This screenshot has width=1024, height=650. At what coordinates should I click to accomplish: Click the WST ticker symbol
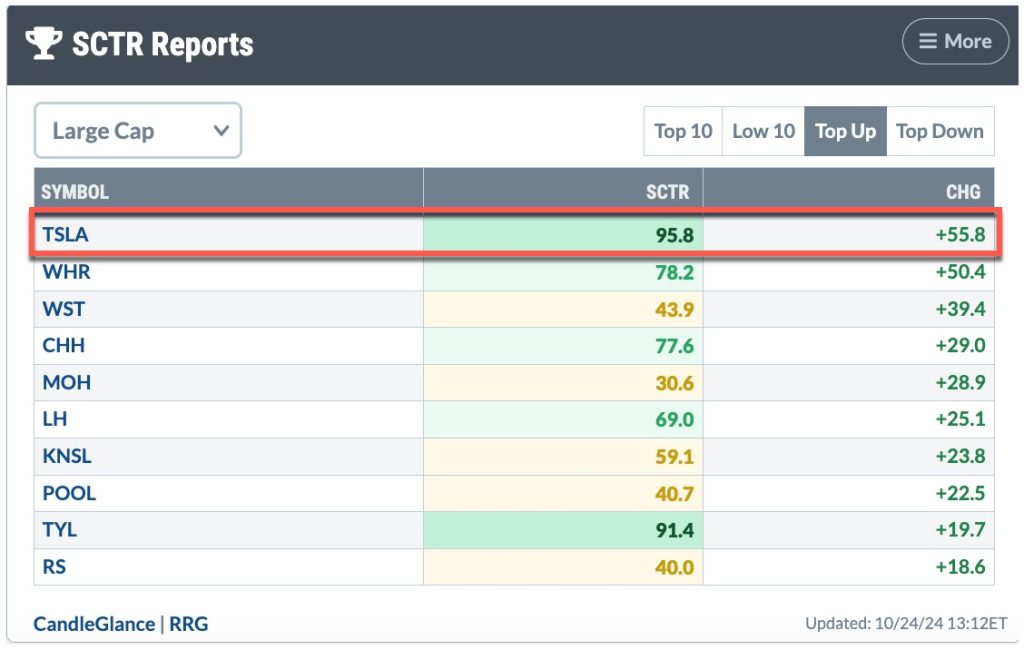63,308
